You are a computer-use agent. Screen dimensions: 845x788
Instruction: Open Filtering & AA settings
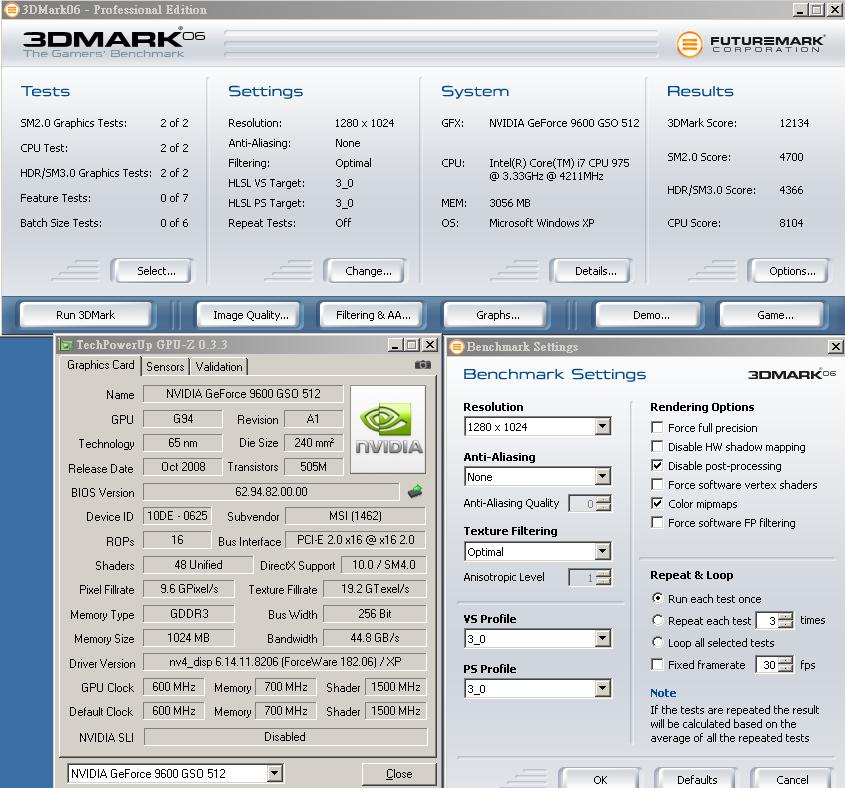coord(373,315)
